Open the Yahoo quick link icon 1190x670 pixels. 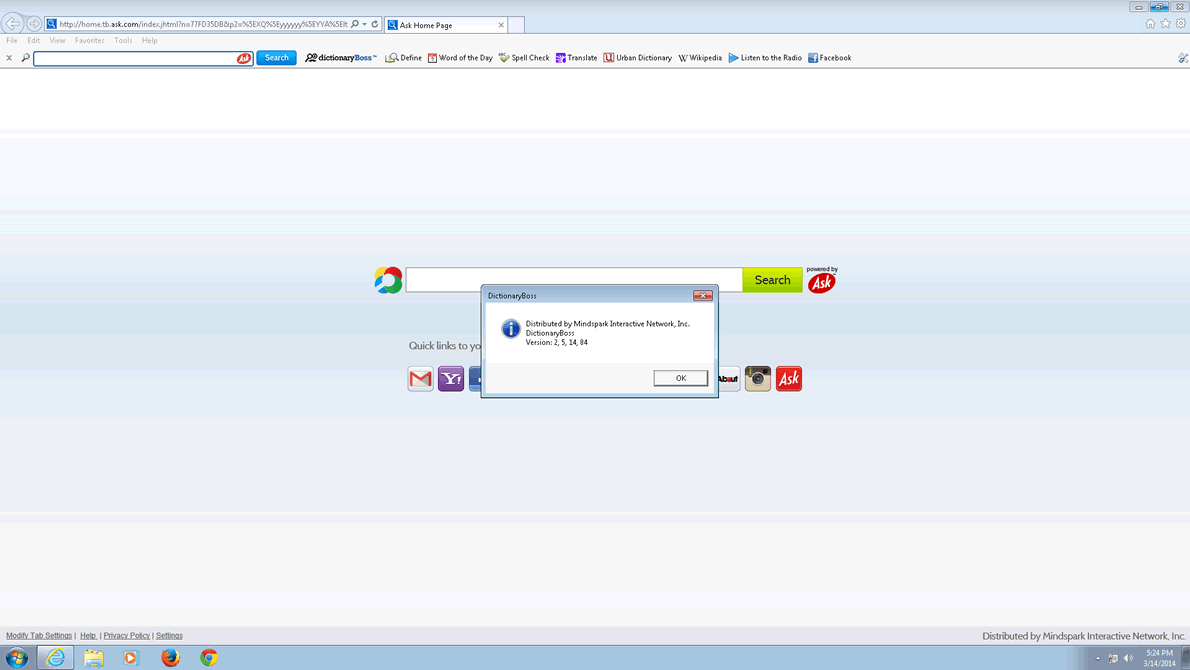pyautogui.click(x=451, y=378)
